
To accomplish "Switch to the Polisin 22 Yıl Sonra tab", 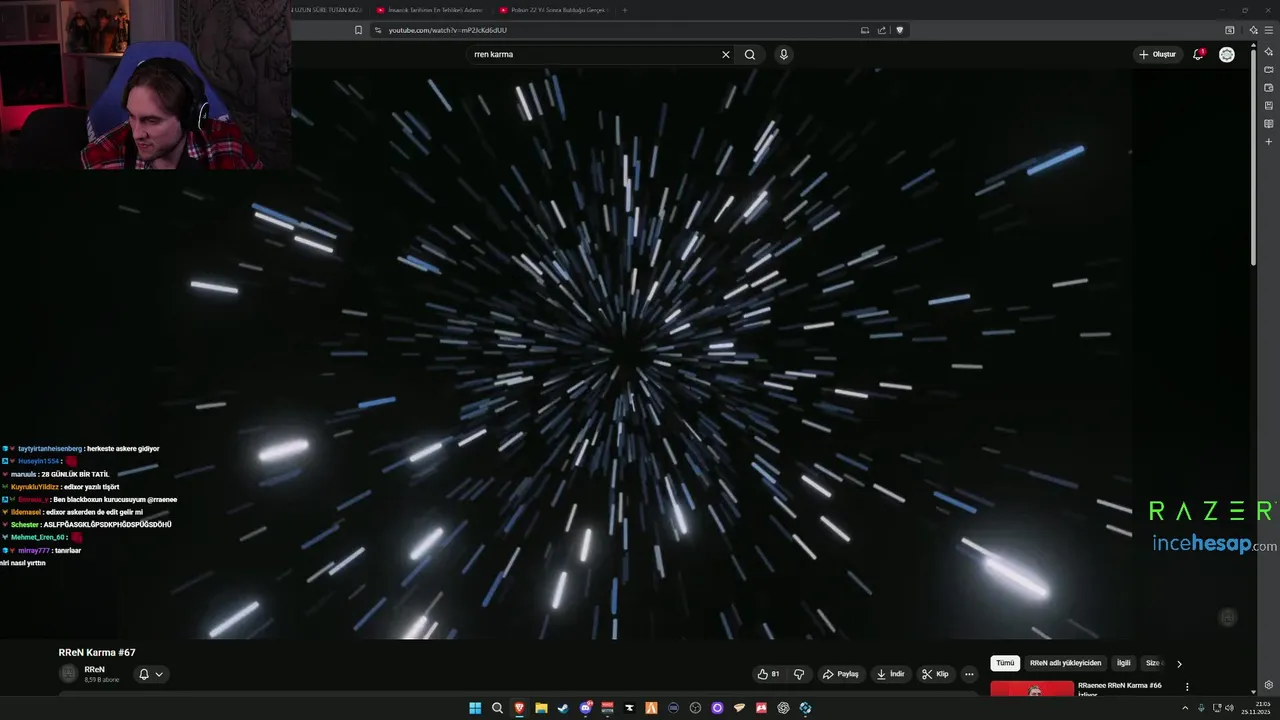I will (x=553, y=10).
